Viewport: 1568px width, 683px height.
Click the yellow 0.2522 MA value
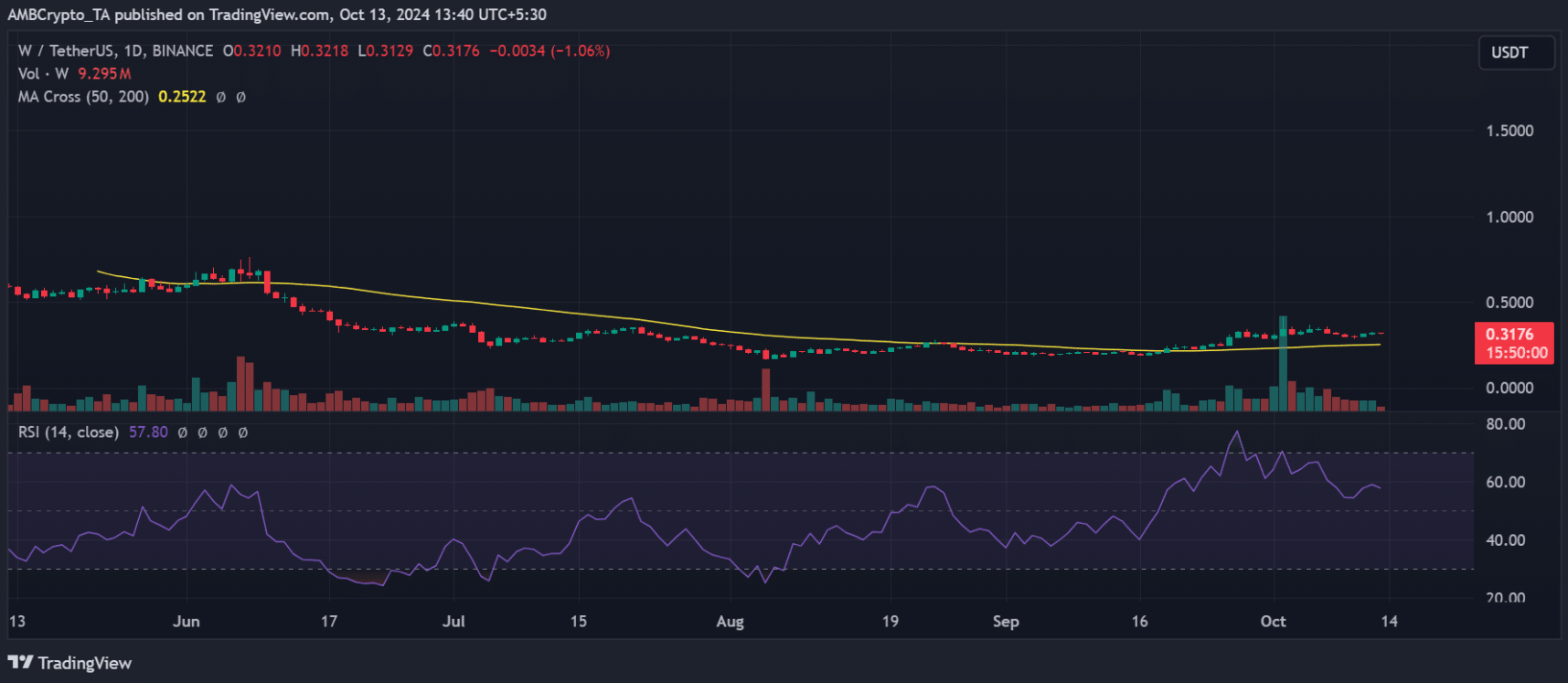(182, 97)
